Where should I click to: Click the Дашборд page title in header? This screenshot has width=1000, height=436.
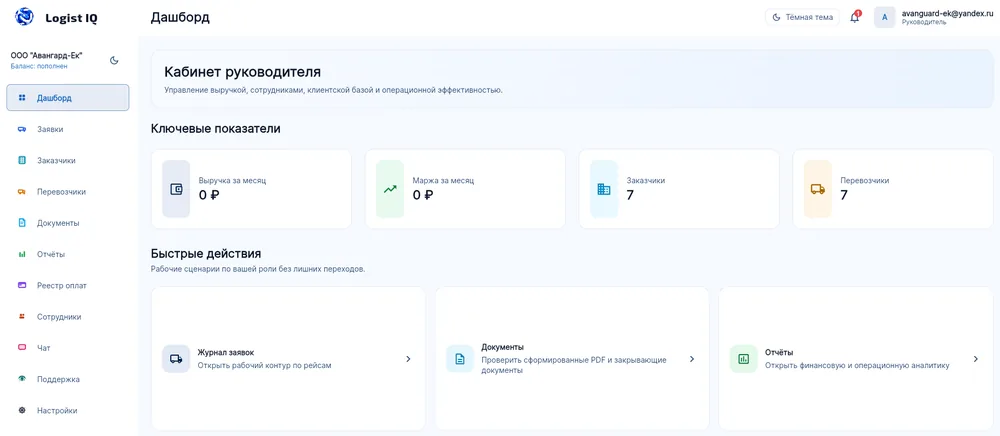click(x=180, y=17)
